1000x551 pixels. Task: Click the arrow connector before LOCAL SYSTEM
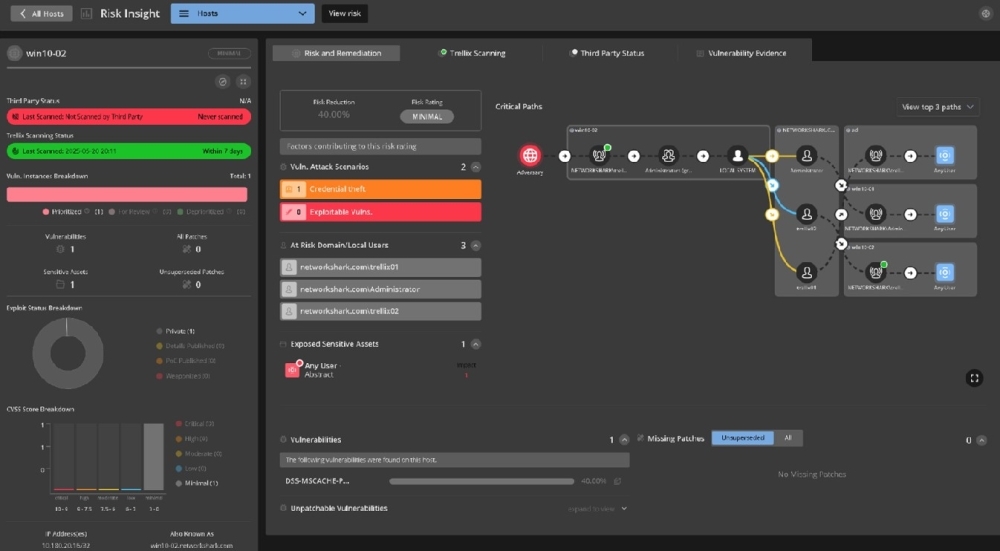703,156
